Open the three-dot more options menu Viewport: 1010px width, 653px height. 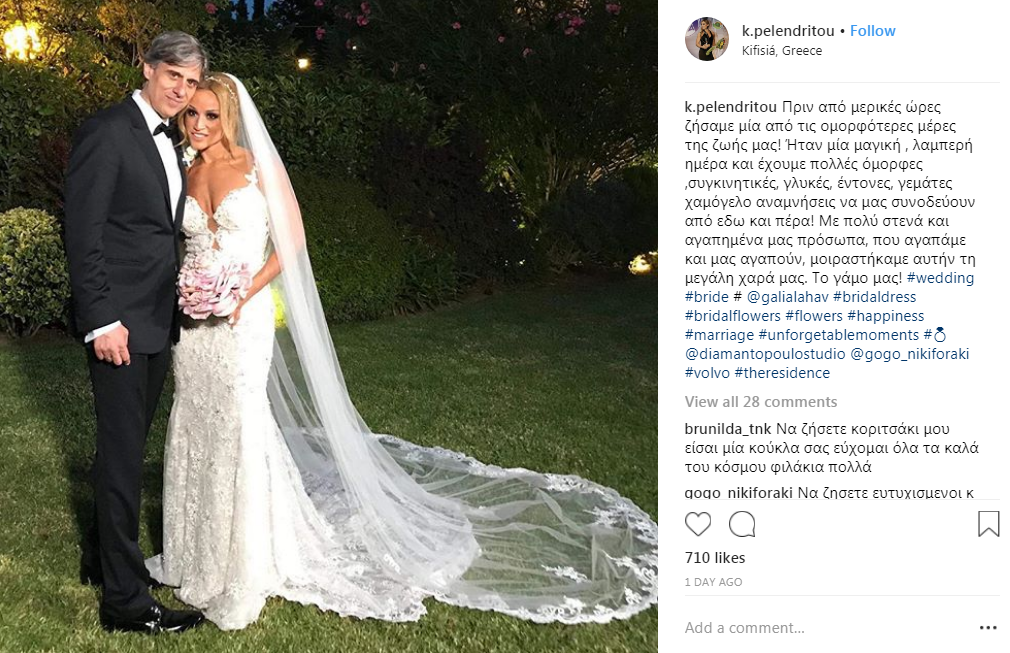pos(988,628)
